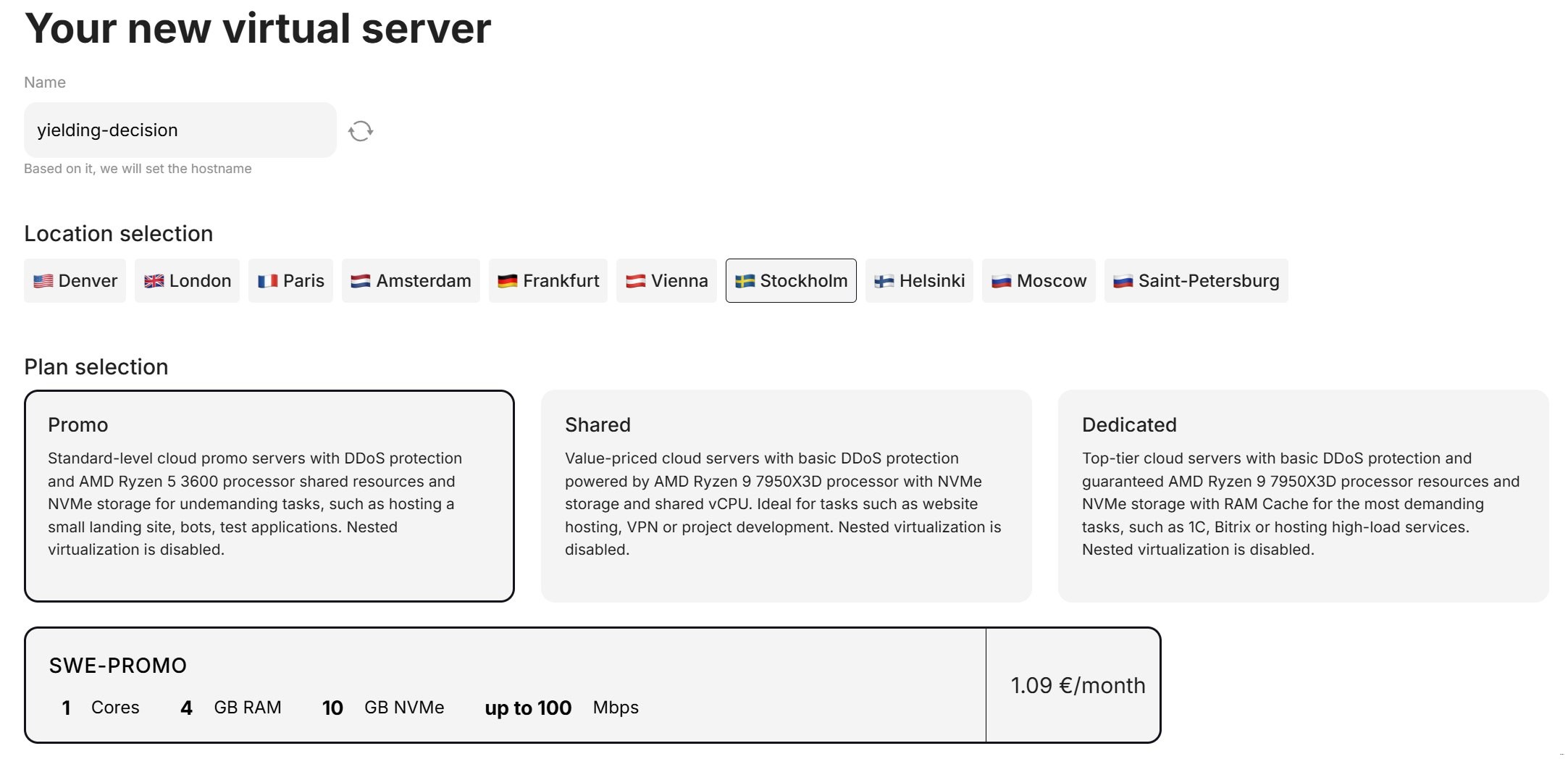This screenshot has width=1568, height=759.
Task: Click the Finnish flag icon
Action: pyautogui.click(x=884, y=281)
